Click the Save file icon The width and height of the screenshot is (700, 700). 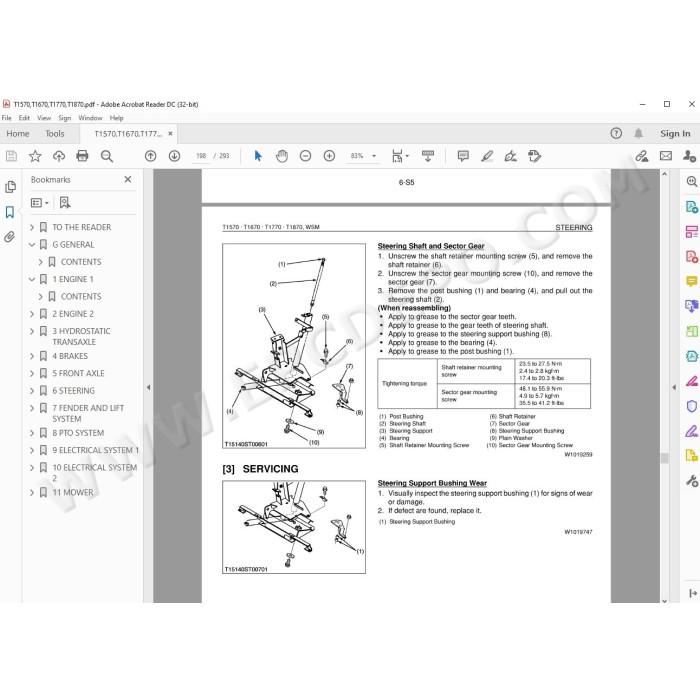point(11,156)
